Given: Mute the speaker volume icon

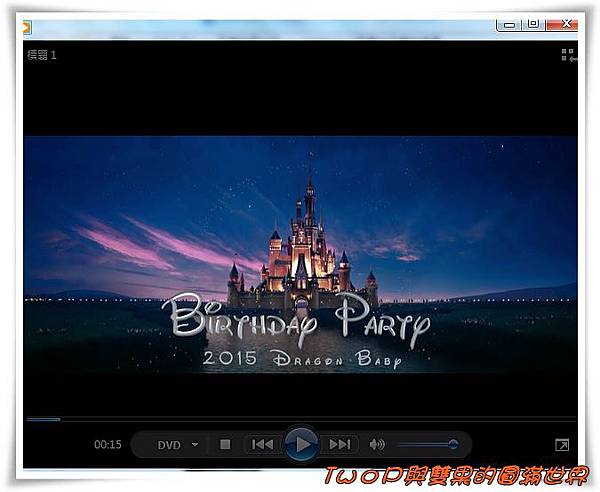Looking at the screenshot, I should coord(377,444).
